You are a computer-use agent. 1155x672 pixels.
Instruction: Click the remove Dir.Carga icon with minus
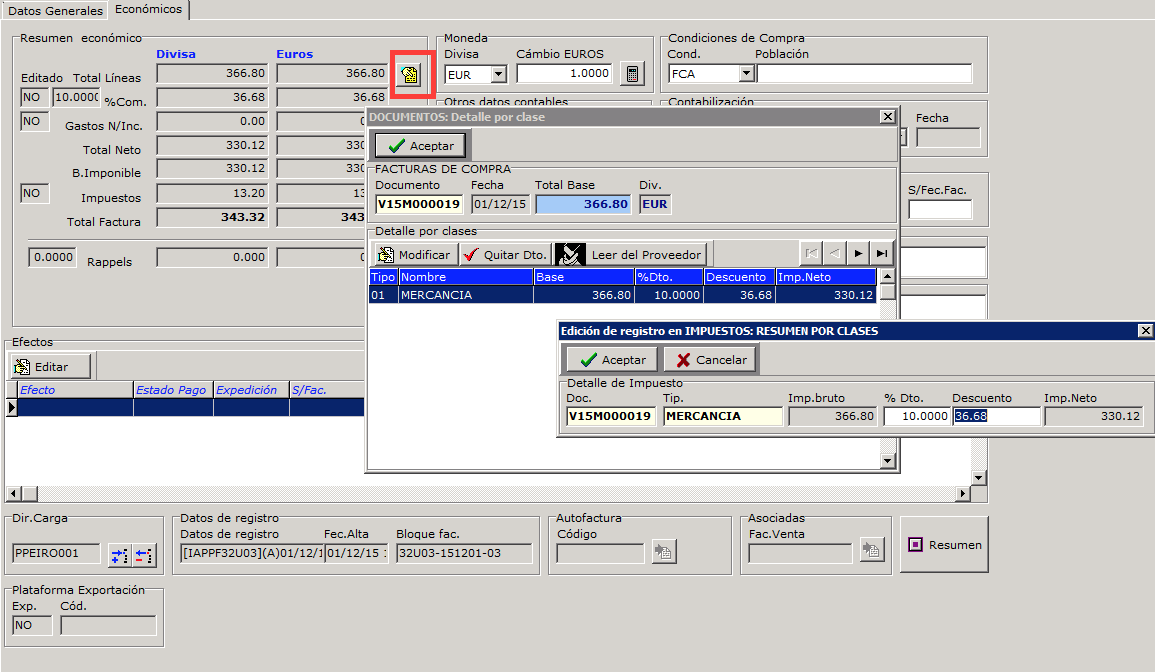pyautogui.click(x=144, y=554)
